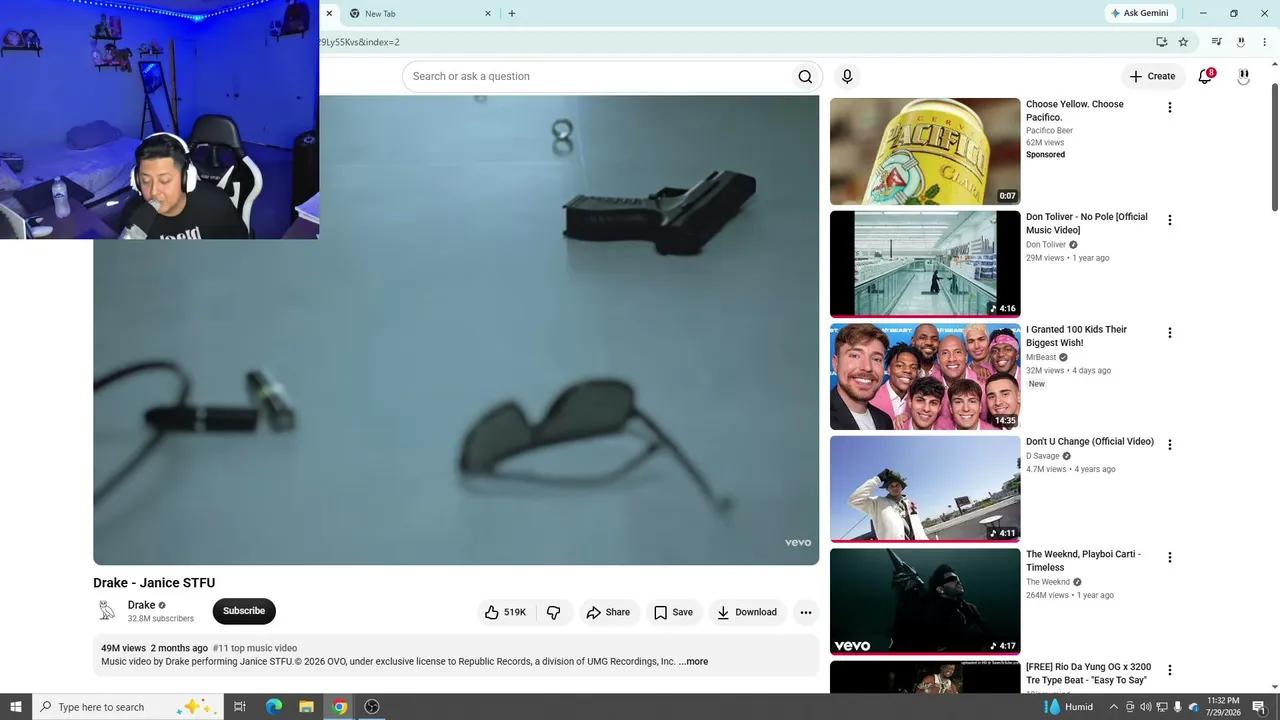Open options for Don Toliver - No Pole
Image resolution: width=1280 pixels, height=720 pixels.
coord(1169,220)
